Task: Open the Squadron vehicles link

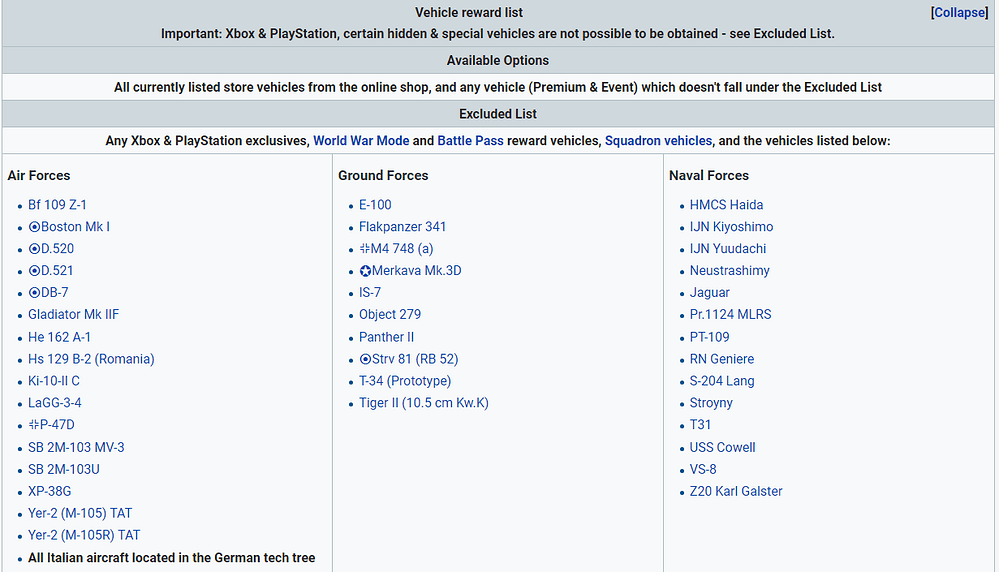Action: click(x=658, y=141)
